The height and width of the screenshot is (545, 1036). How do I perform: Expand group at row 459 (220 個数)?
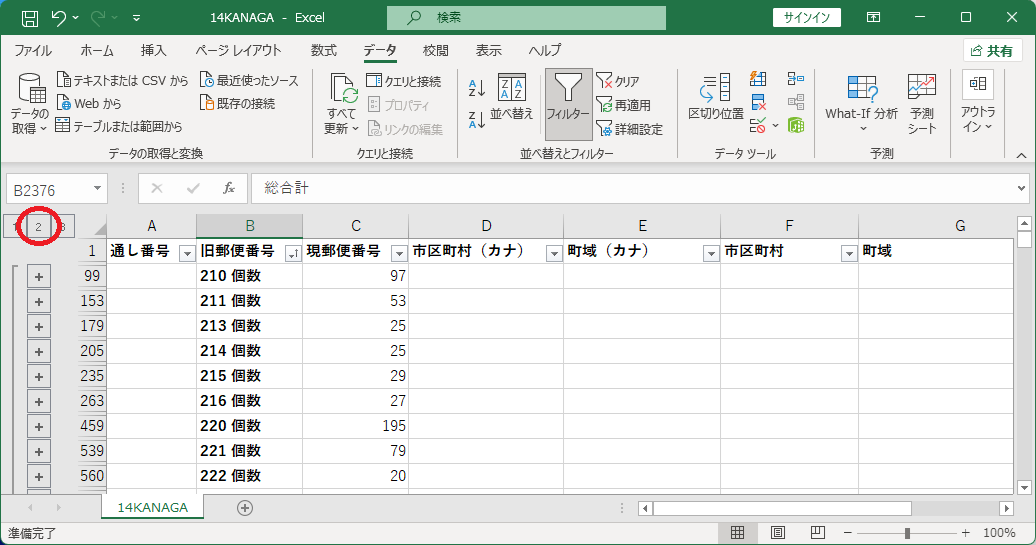(x=39, y=427)
